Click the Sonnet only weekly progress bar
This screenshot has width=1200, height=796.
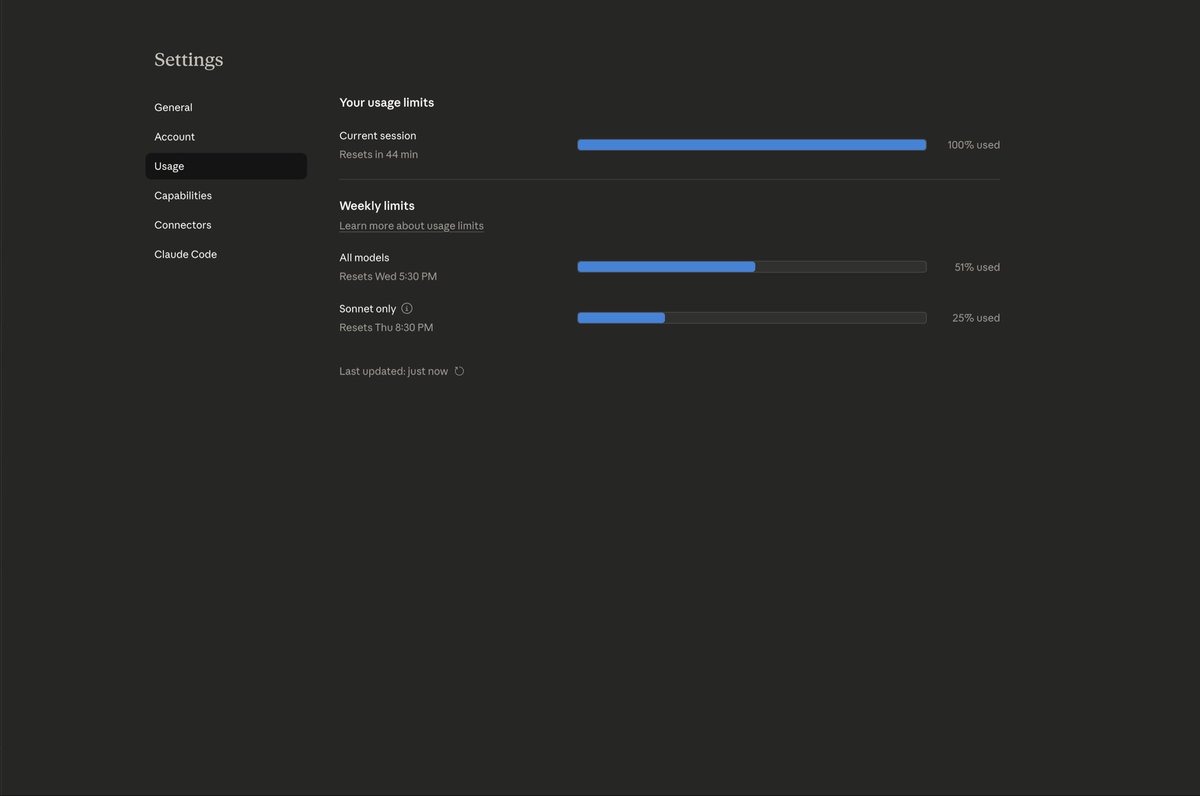752,318
